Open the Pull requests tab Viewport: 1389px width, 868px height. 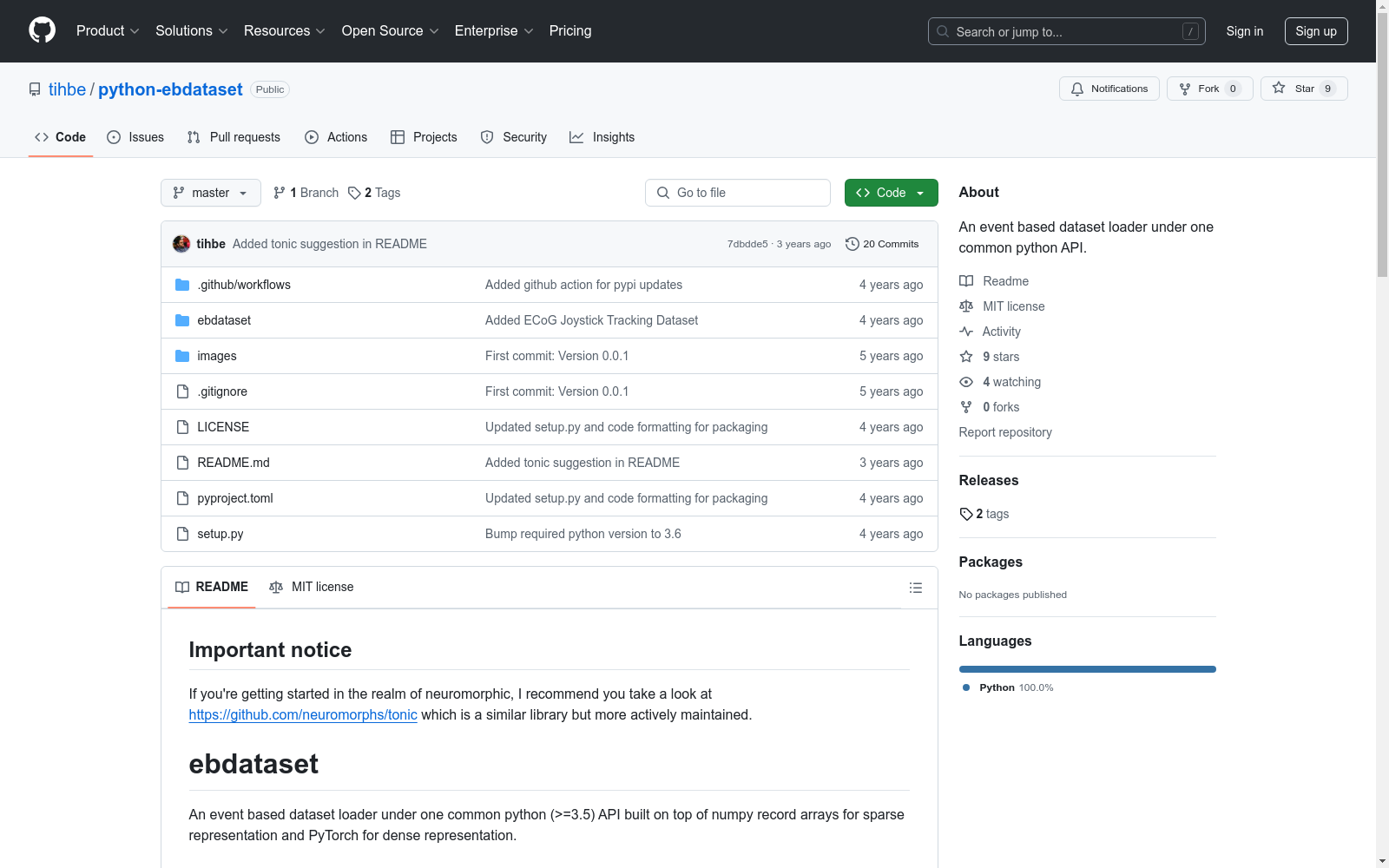[234, 137]
